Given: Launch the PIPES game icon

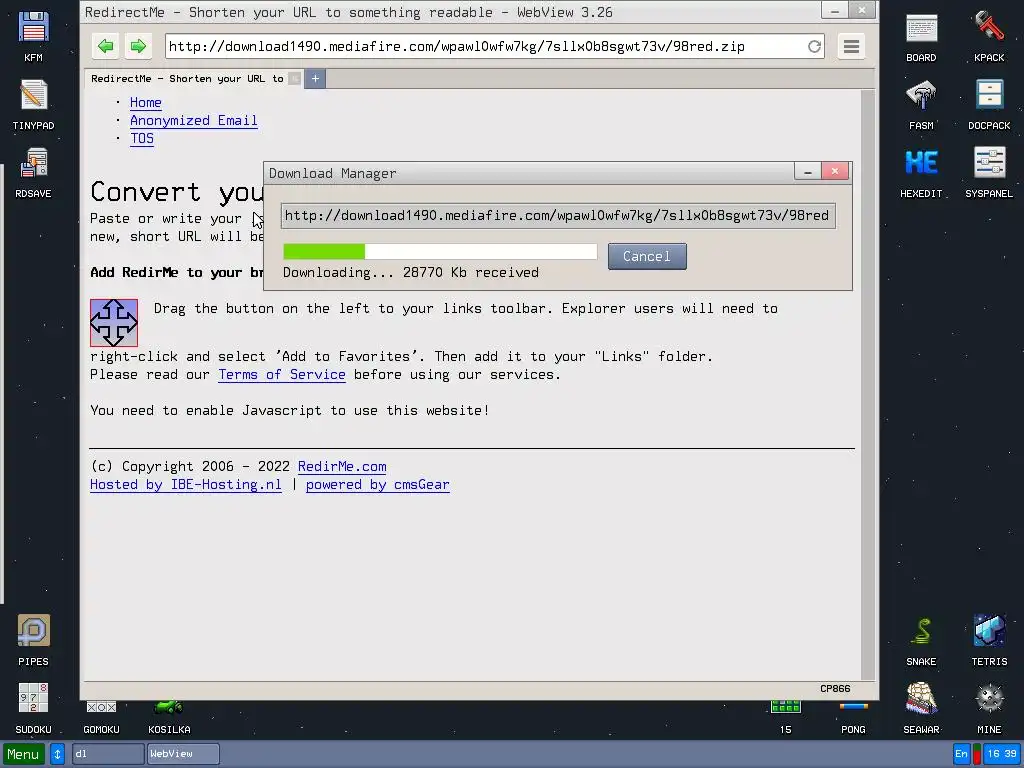Looking at the screenshot, I should click(33, 631).
